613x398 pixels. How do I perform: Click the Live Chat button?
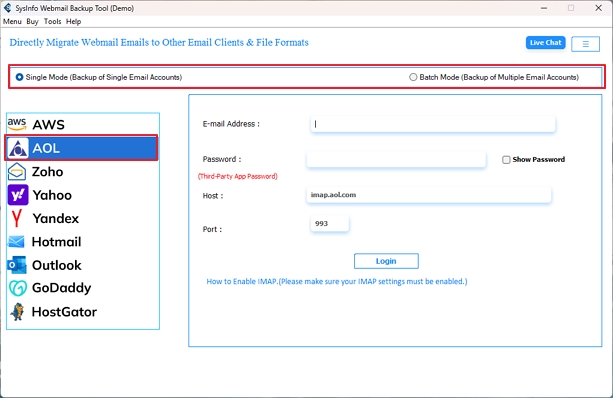click(545, 43)
